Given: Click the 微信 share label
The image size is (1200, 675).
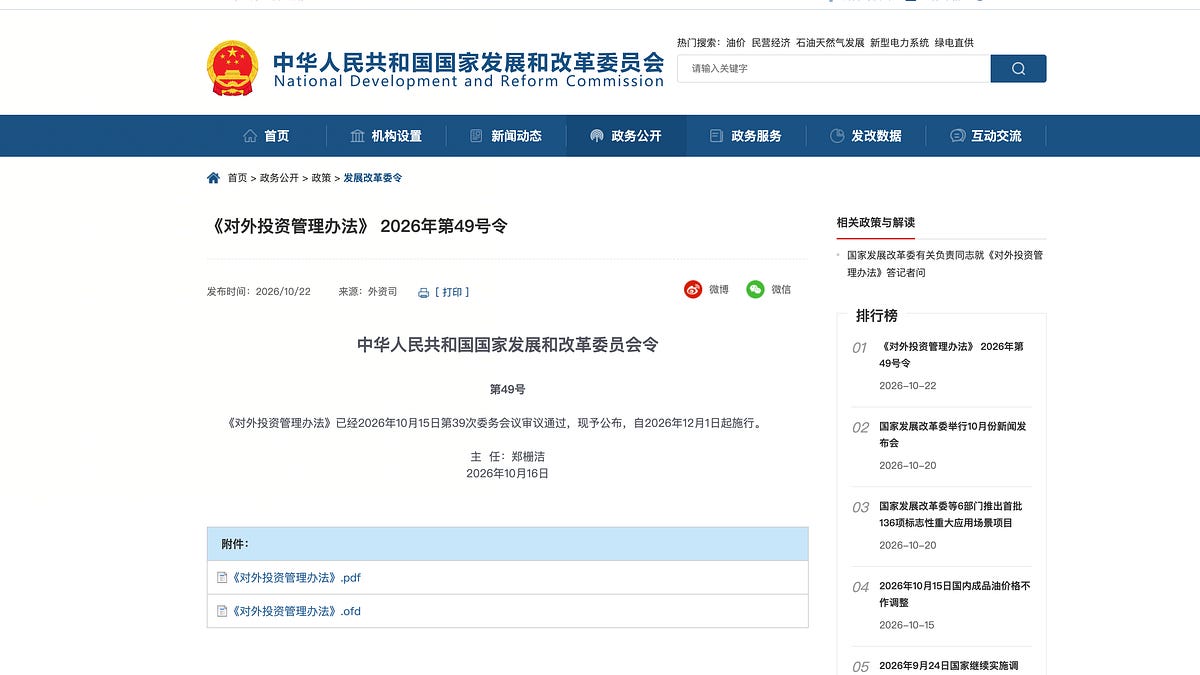Looking at the screenshot, I should (x=781, y=289).
